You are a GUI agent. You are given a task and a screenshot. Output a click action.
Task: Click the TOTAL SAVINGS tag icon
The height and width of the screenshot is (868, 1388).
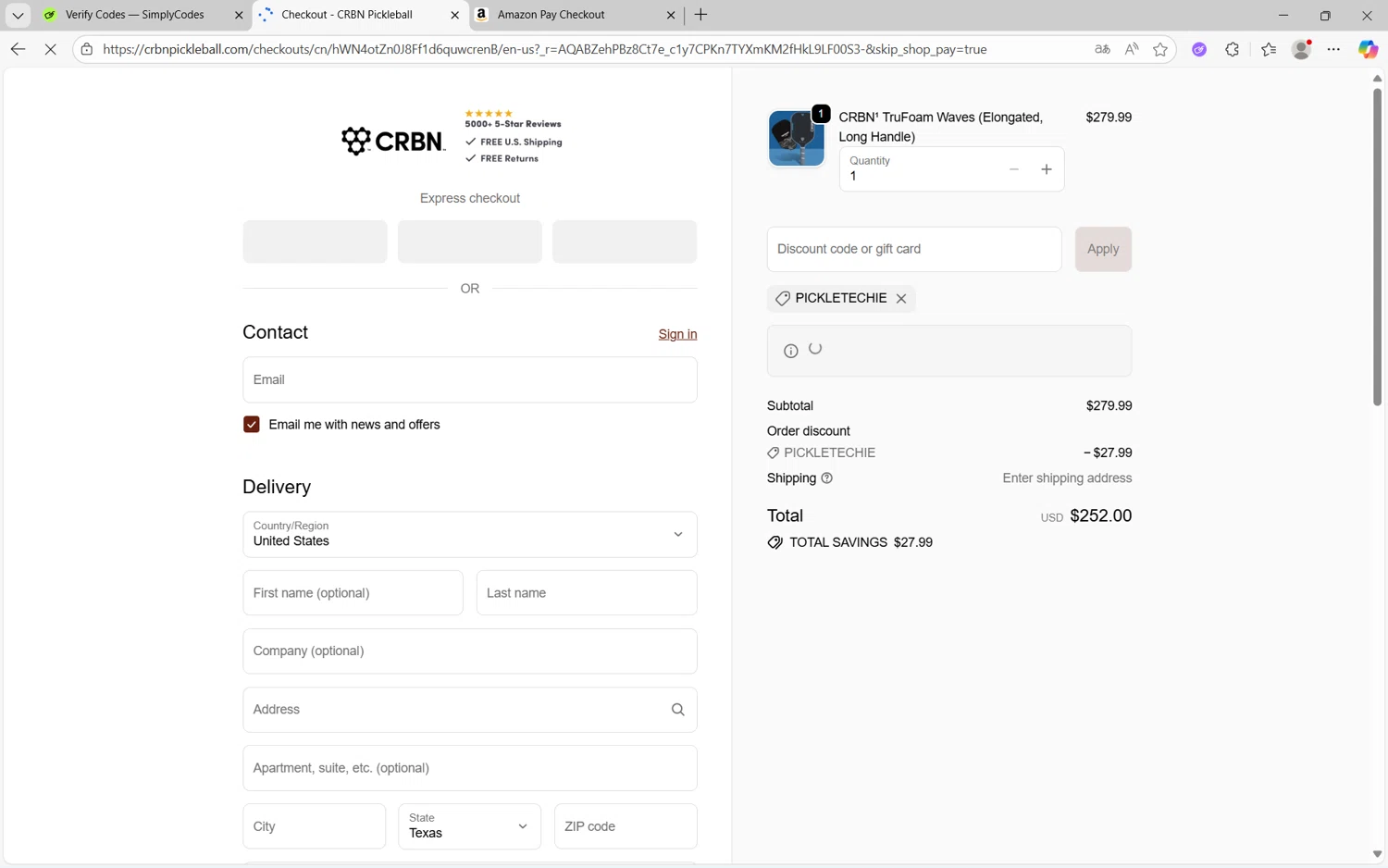click(775, 542)
